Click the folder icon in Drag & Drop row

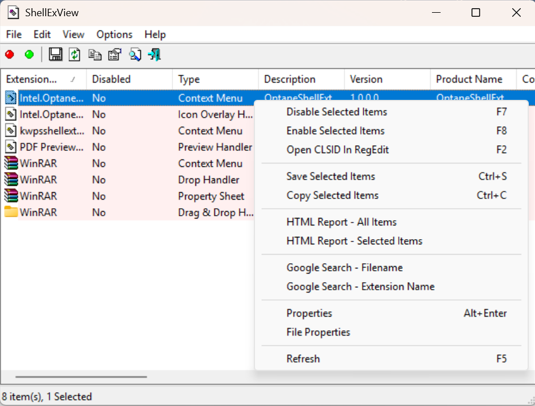[x=11, y=212]
